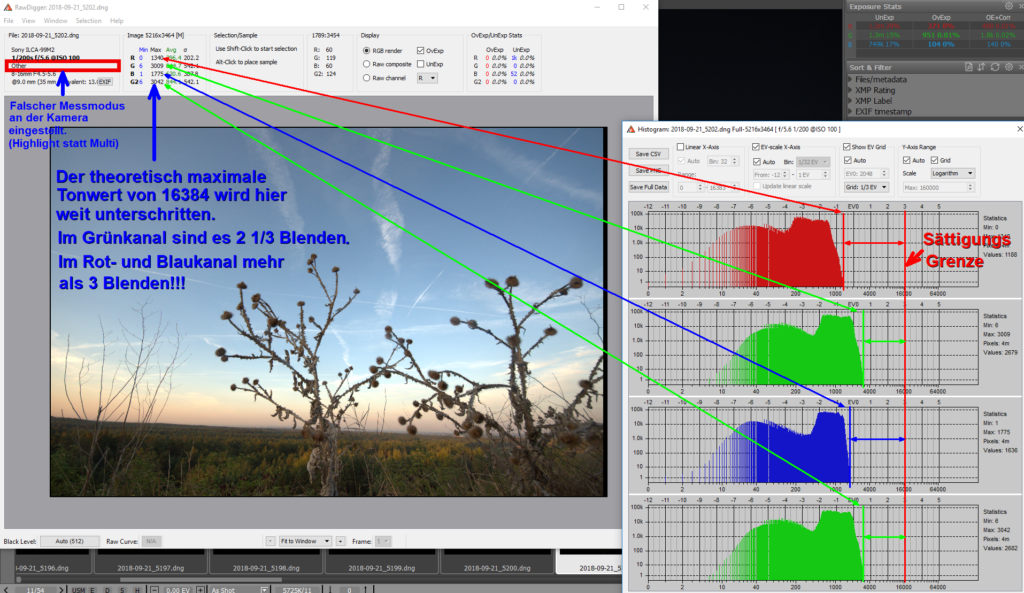Toggle the OvExp display checkbox
This screenshot has width=1024, height=593.
pyautogui.click(x=421, y=49)
